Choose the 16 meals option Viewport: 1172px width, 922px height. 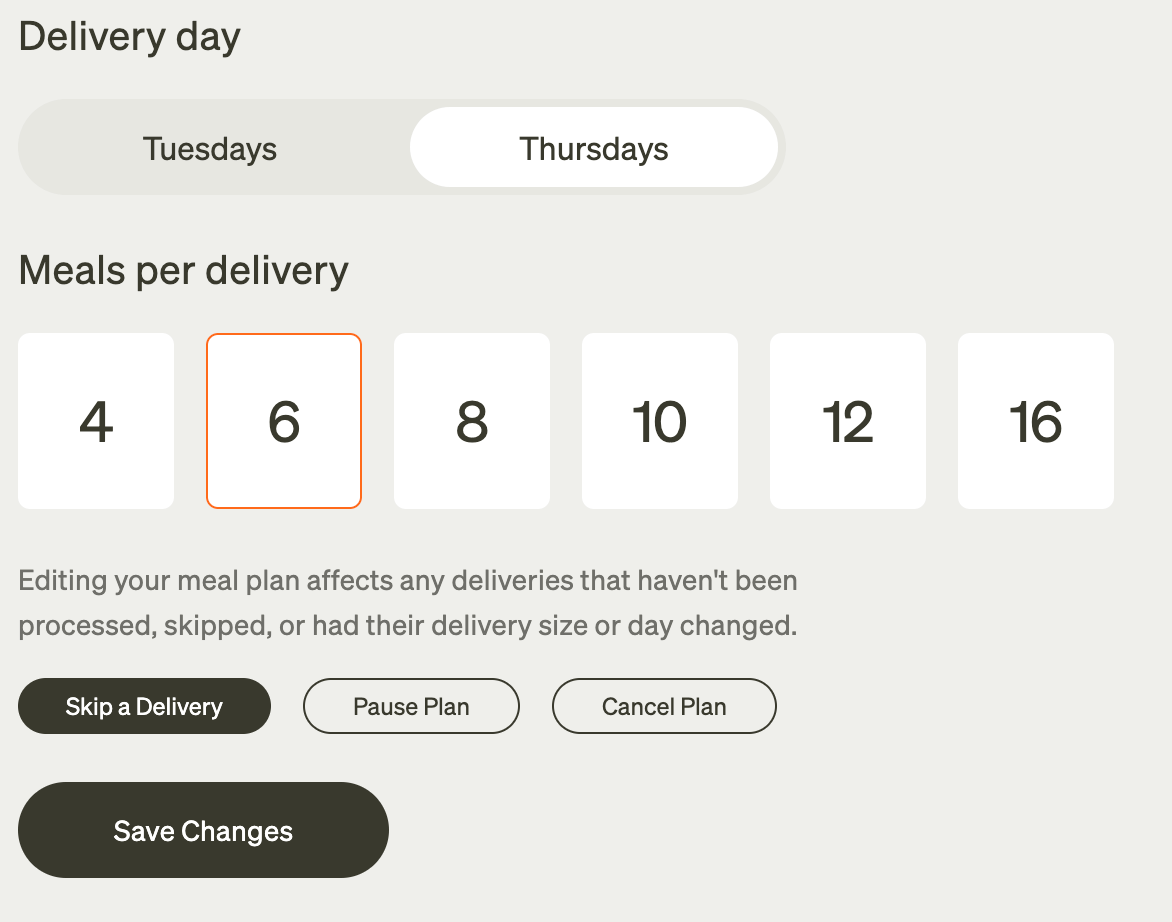click(x=1036, y=421)
